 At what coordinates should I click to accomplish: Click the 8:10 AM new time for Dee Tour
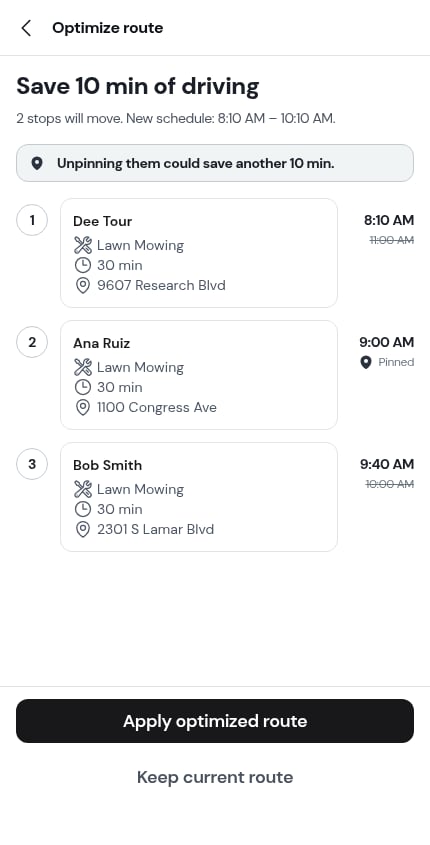tap(389, 220)
